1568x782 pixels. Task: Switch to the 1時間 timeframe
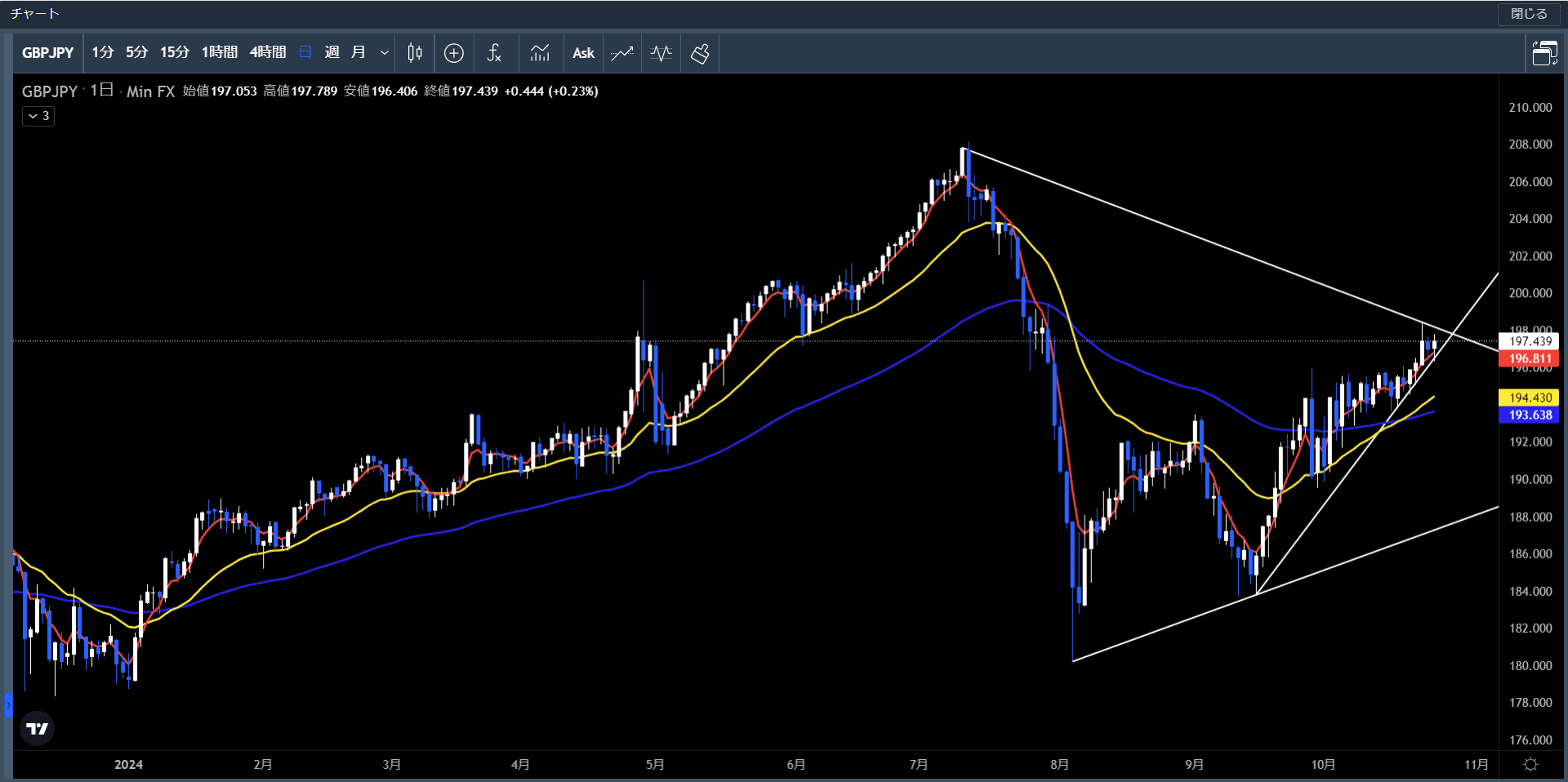tap(219, 53)
